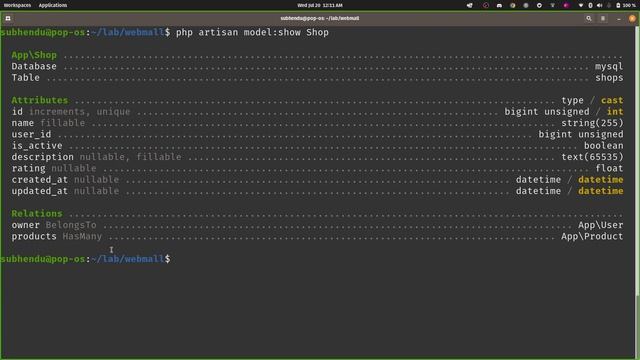Screen dimensions: 640x360
Task: Click the 'is_active' attribute name
Action: 37,146
